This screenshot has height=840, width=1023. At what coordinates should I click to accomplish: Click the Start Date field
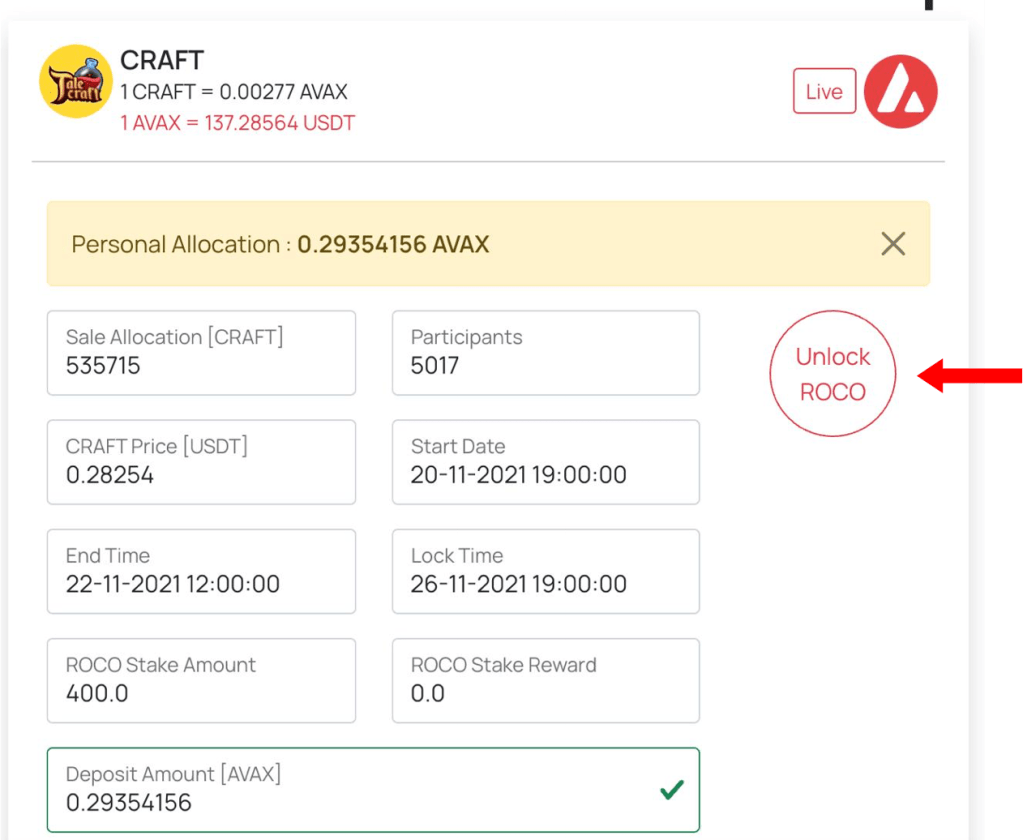(545, 462)
